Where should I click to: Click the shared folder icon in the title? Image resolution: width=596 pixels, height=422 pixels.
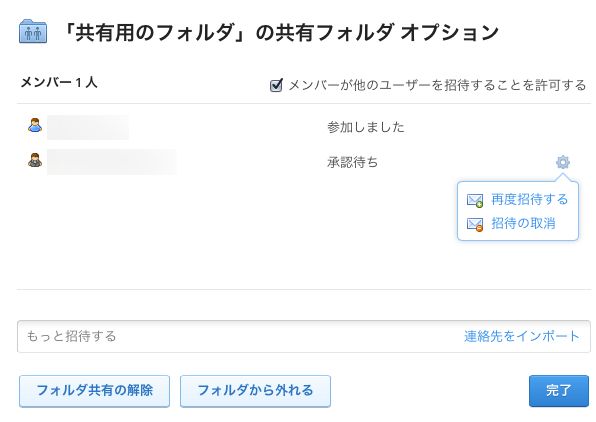(x=33, y=31)
